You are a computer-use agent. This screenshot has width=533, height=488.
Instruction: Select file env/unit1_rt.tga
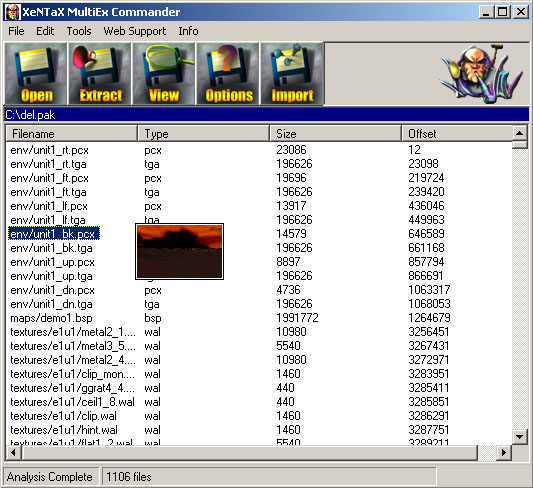(48, 164)
